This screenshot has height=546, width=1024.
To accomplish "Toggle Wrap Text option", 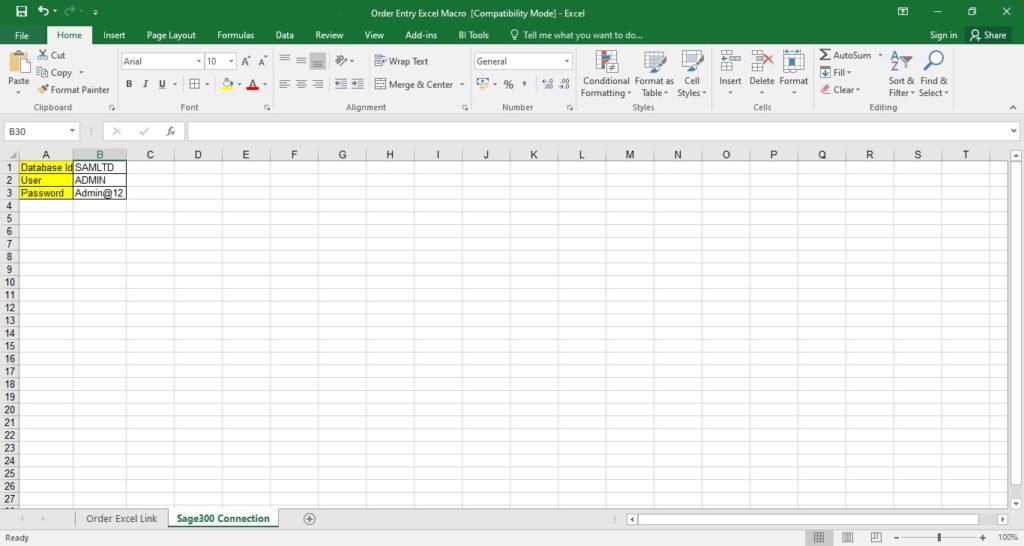I will coord(401,61).
